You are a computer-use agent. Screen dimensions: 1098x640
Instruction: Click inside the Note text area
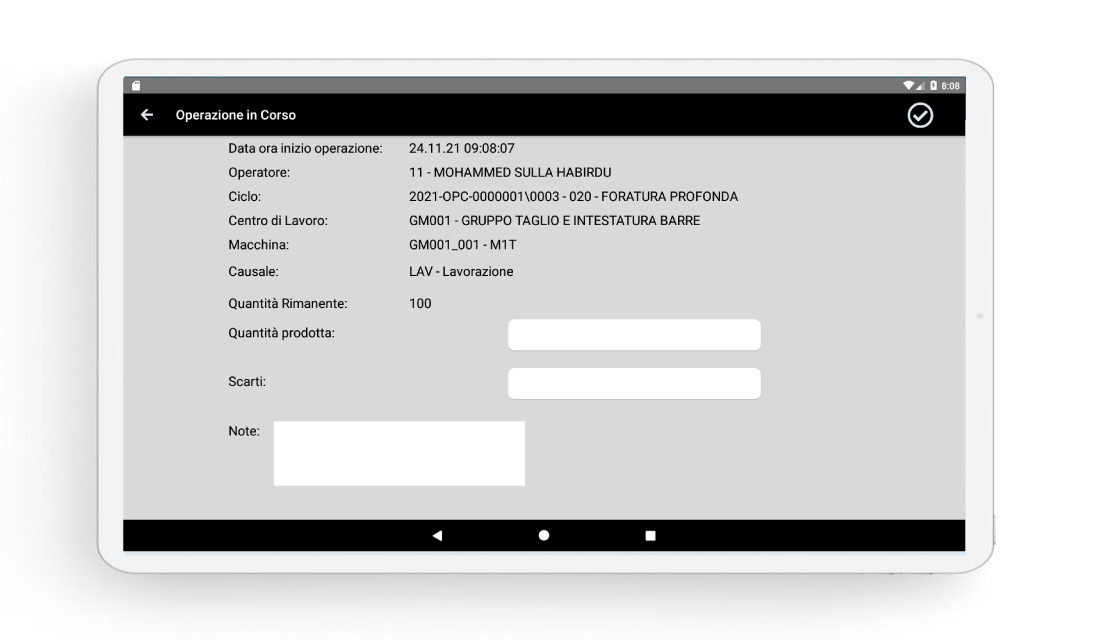click(399, 454)
